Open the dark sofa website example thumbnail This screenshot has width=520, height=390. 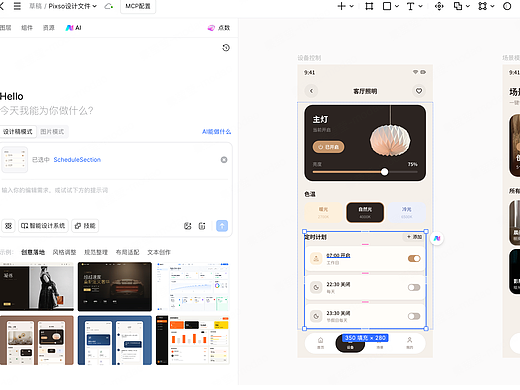pos(115,287)
